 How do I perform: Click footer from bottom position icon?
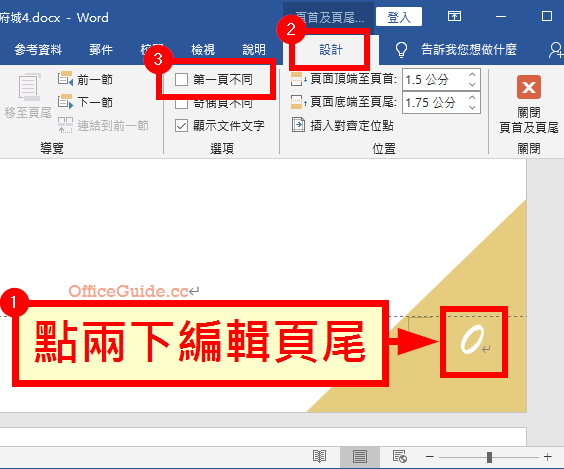click(x=298, y=102)
